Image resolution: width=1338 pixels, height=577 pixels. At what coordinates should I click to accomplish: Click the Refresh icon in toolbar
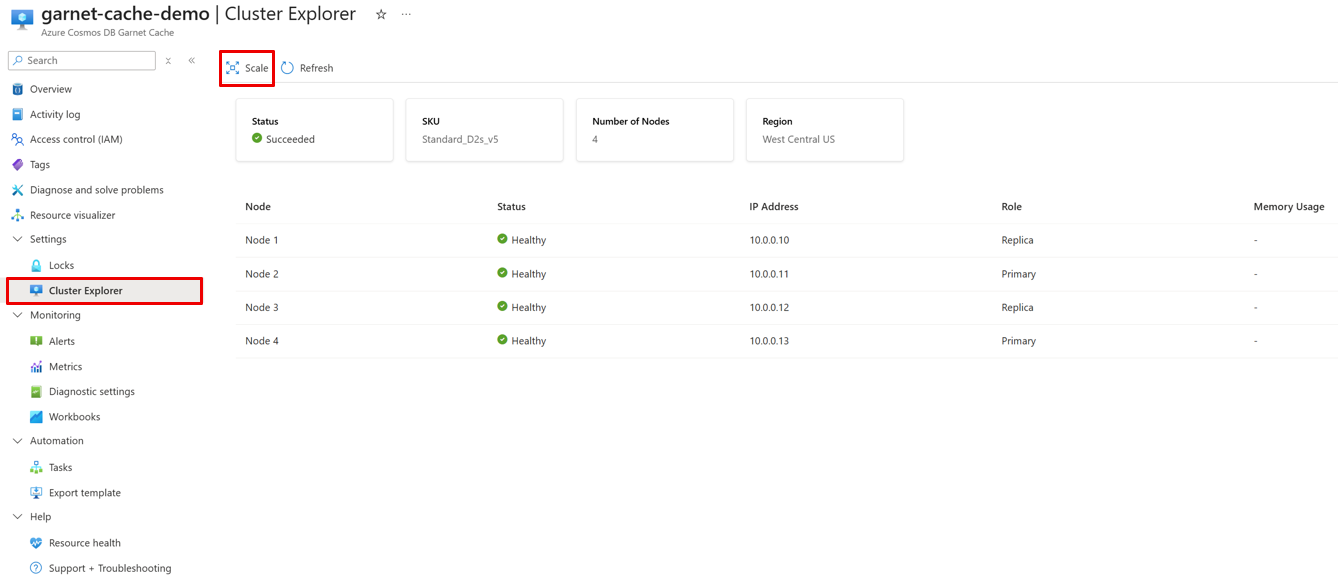click(288, 68)
